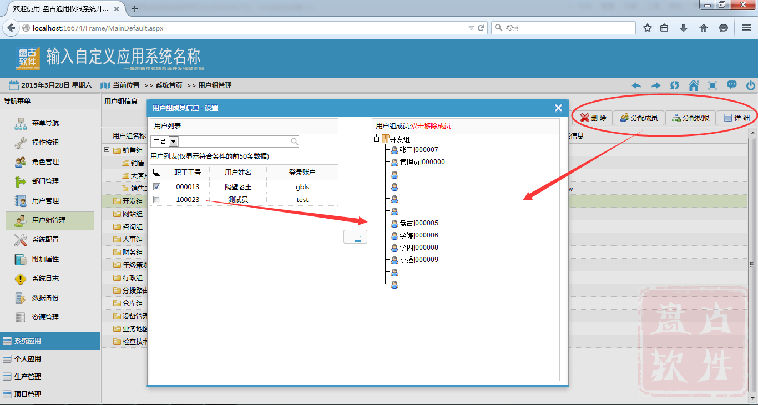Log out with the blue power icon

[750, 86]
